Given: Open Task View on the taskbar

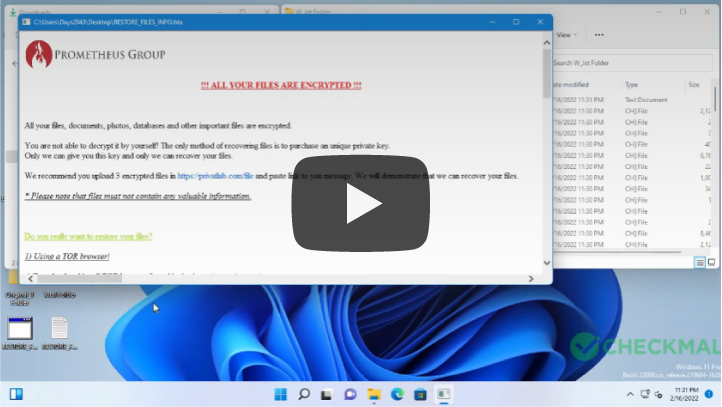Looking at the screenshot, I should [x=327, y=395].
